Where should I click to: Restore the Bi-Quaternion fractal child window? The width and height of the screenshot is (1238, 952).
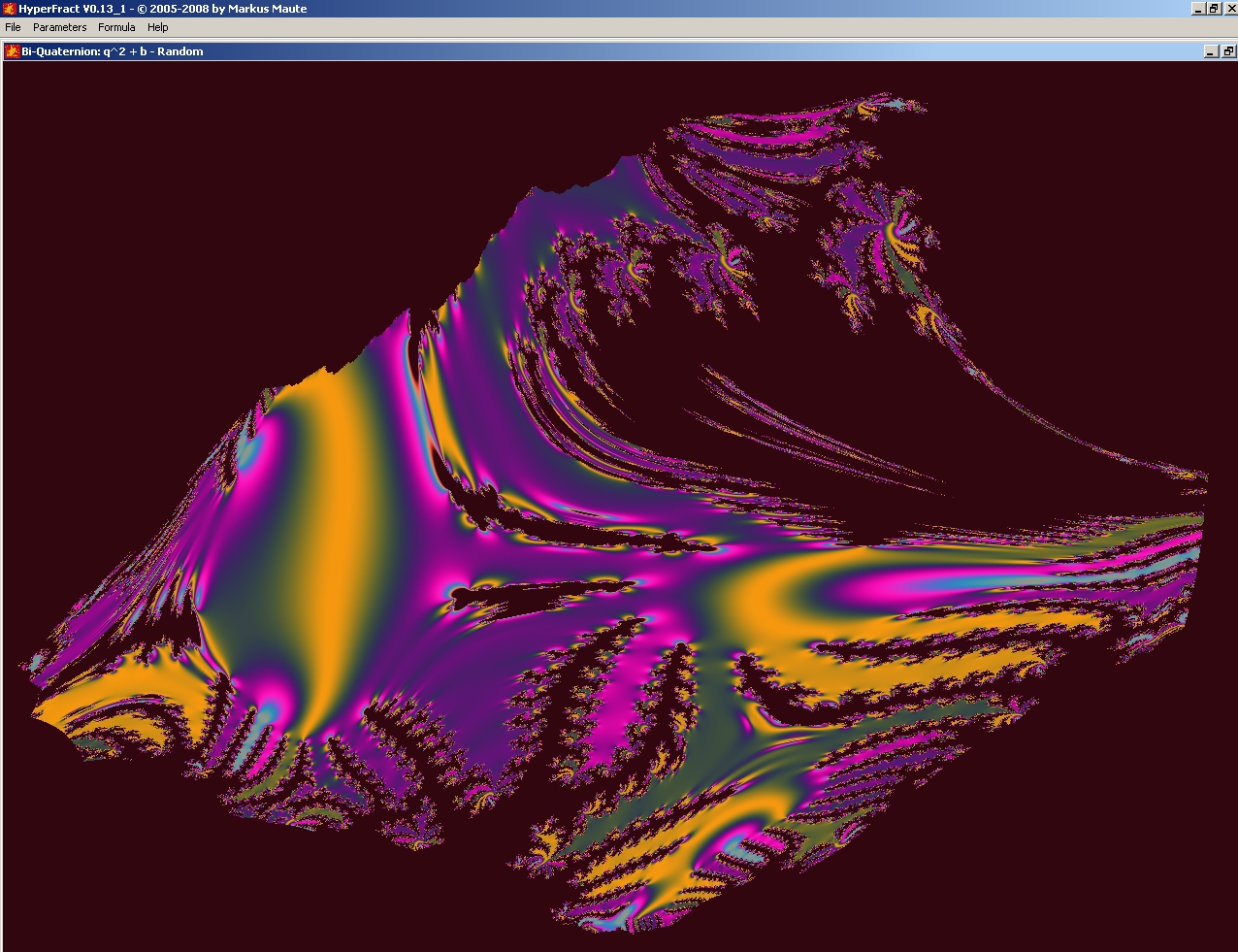1227,51
